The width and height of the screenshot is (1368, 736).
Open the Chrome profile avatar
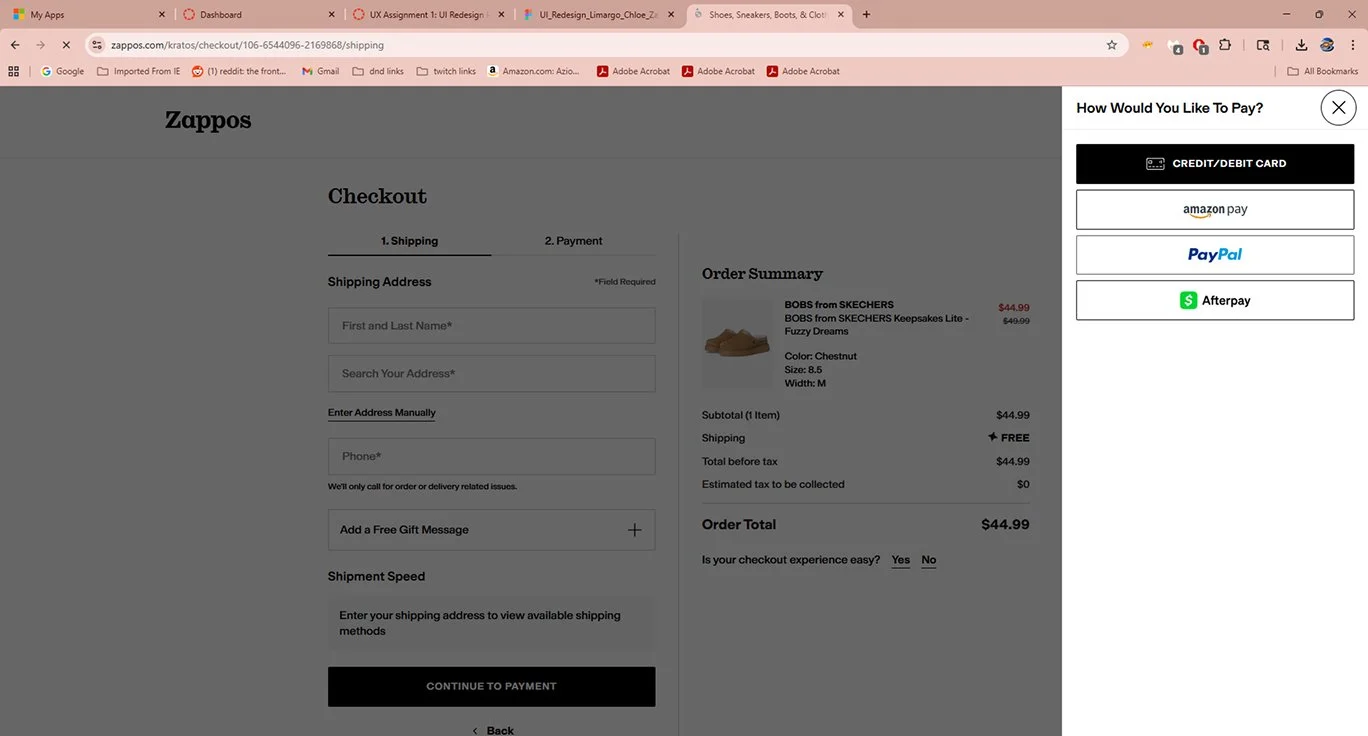pos(1327,45)
